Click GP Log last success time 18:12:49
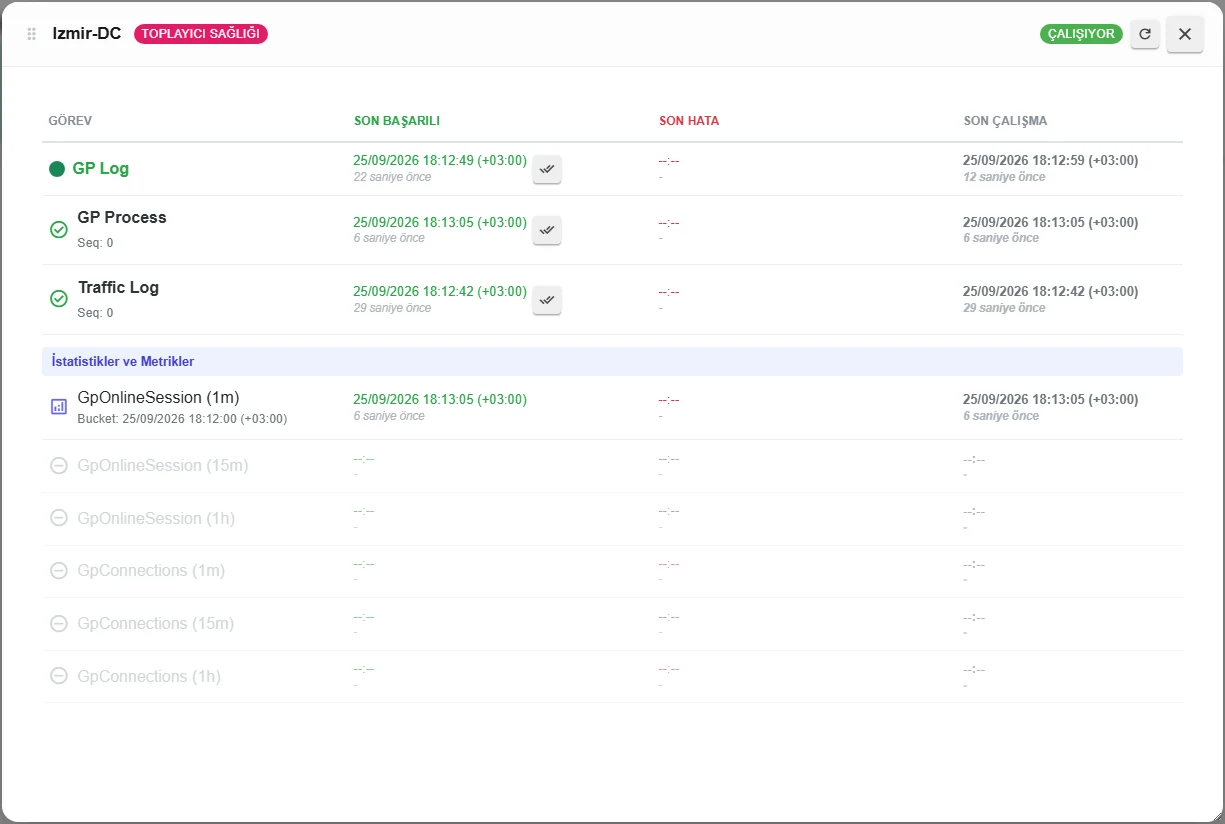This screenshot has height=824, width=1225. click(440, 160)
